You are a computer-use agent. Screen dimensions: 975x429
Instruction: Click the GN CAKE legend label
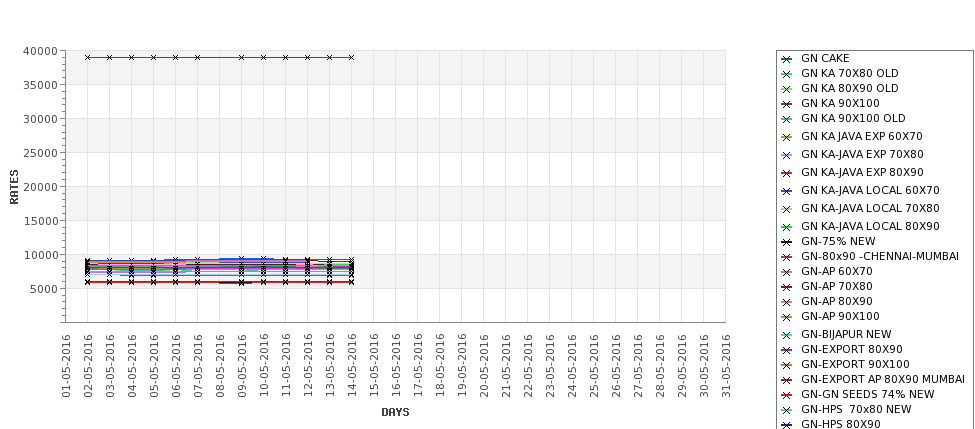point(825,58)
